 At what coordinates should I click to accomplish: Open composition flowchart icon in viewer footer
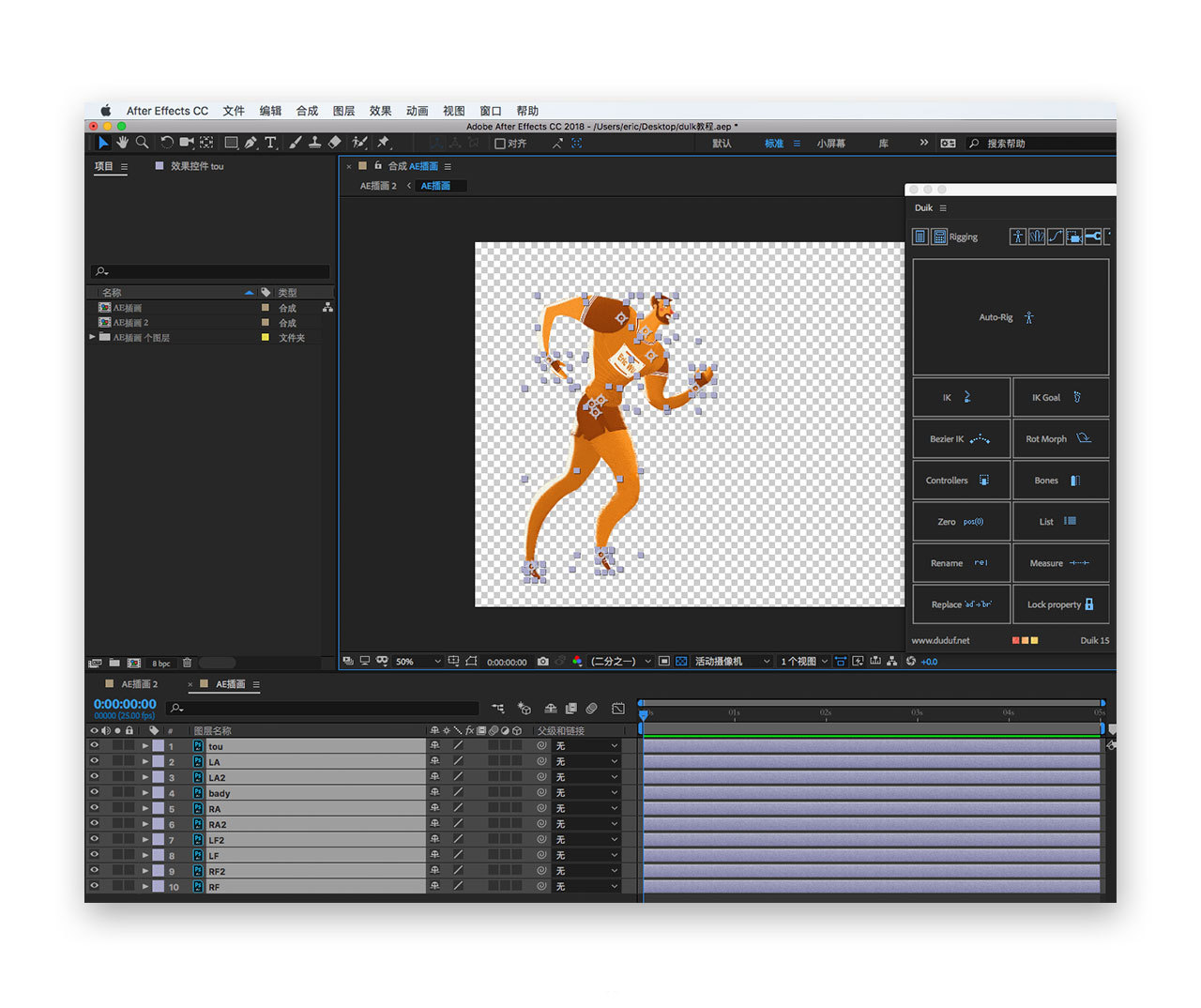click(x=891, y=662)
